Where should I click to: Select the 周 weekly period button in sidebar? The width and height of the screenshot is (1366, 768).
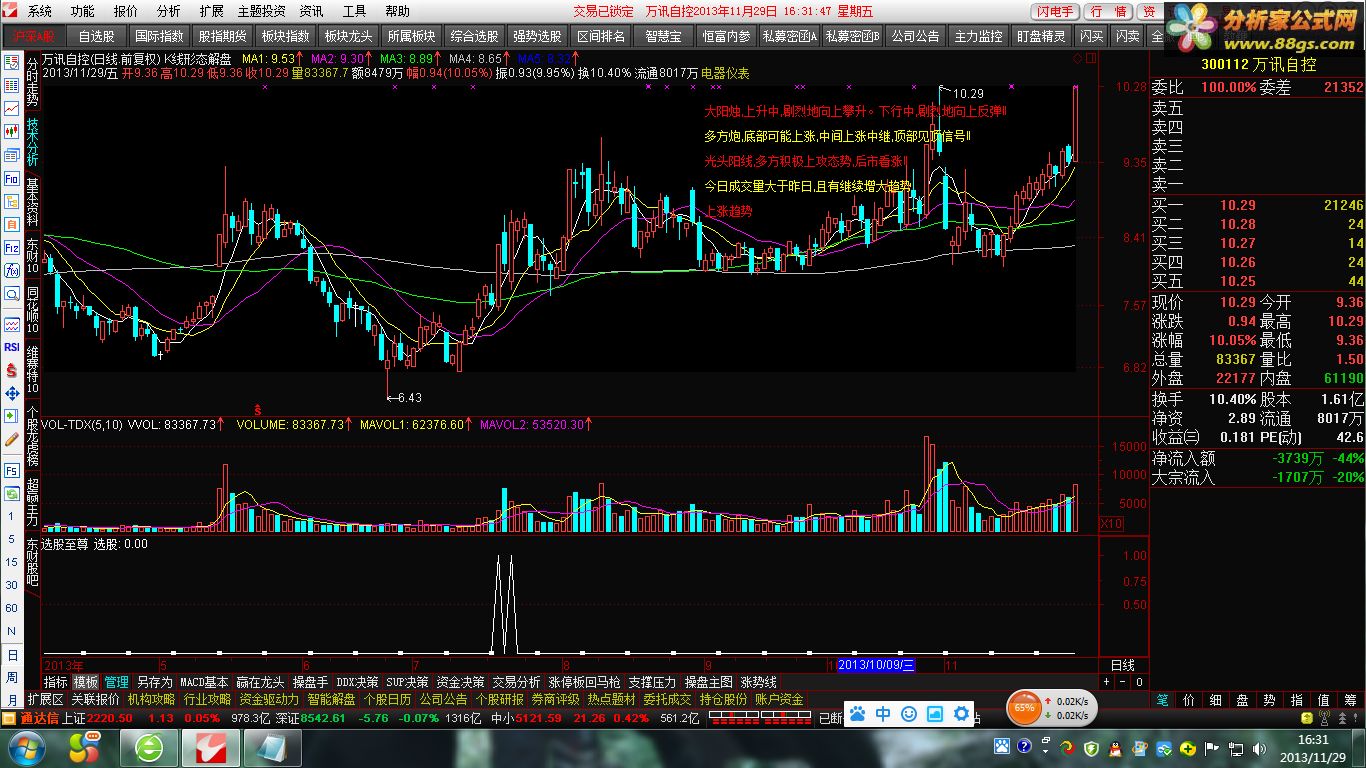pyautogui.click(x=12, y=677)
